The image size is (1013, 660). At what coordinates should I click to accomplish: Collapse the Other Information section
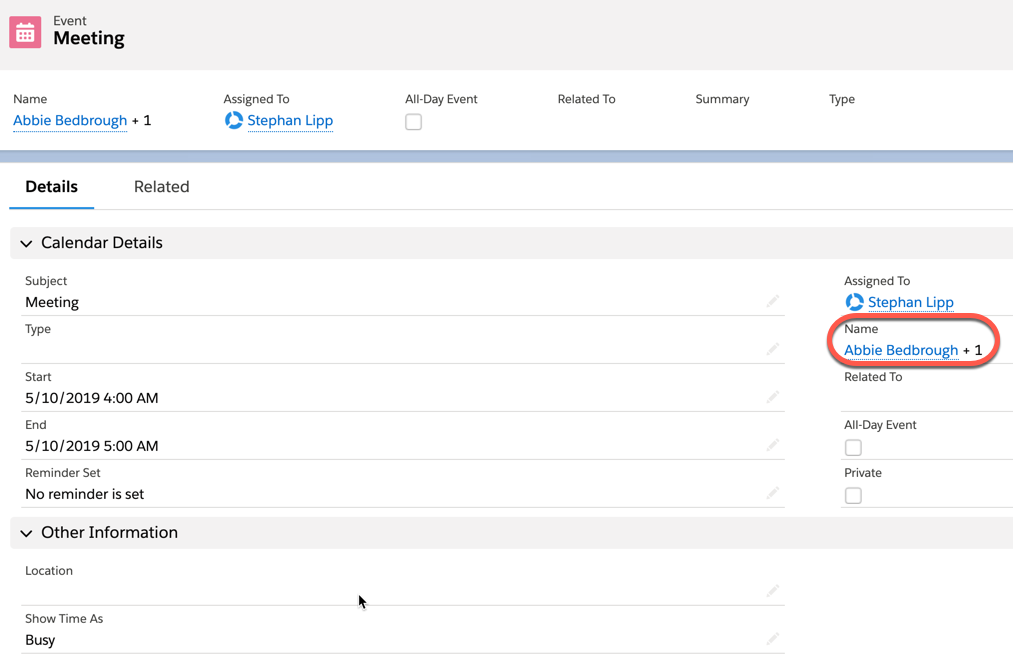click(x=26, y=533)
